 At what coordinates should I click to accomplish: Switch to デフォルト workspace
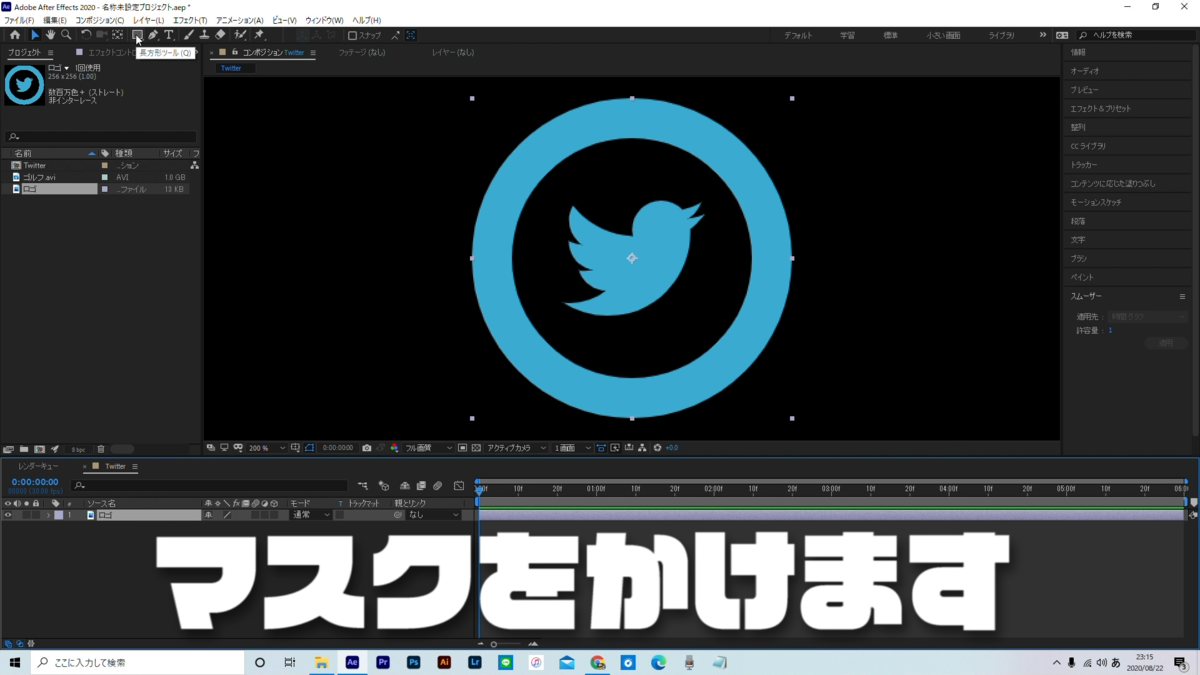(798, 35)
